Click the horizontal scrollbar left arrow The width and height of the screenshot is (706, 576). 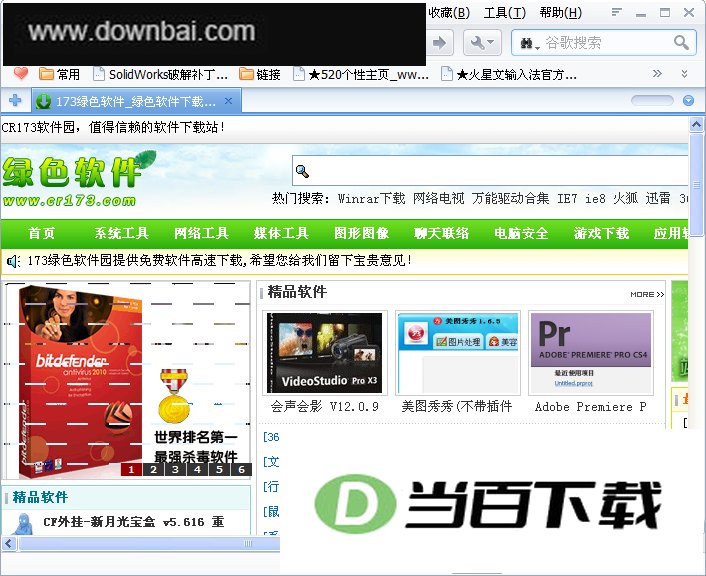9,543
